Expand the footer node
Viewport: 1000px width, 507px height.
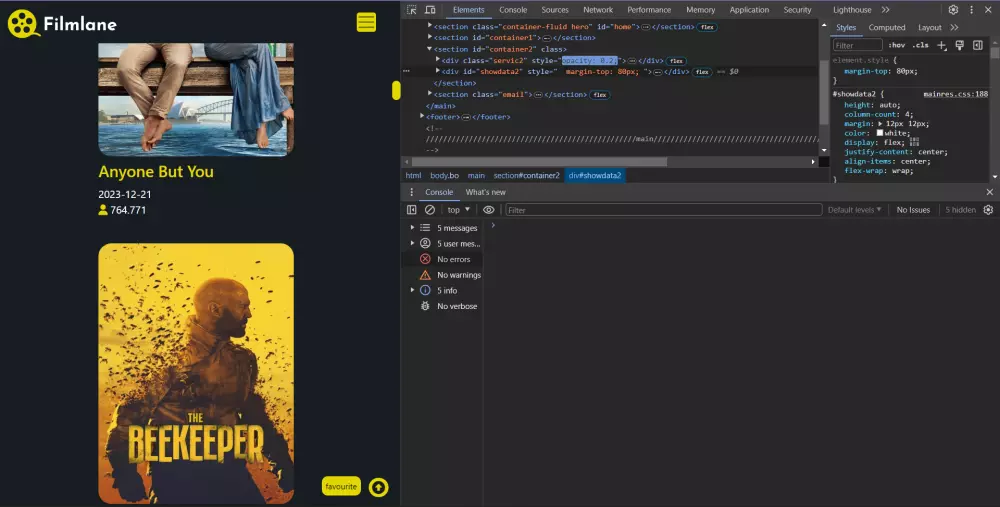(422, 116)
